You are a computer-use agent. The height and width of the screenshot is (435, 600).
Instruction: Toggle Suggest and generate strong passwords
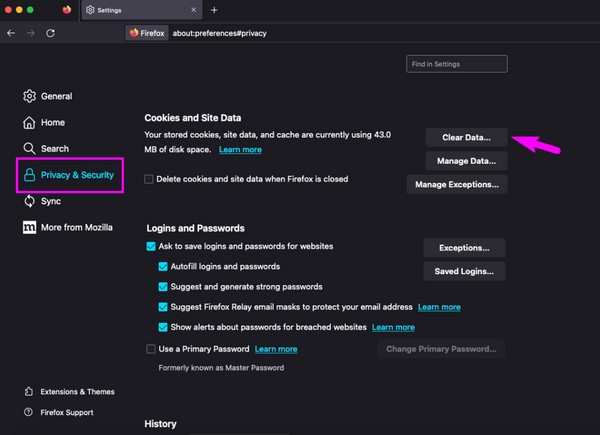(163, 287)
